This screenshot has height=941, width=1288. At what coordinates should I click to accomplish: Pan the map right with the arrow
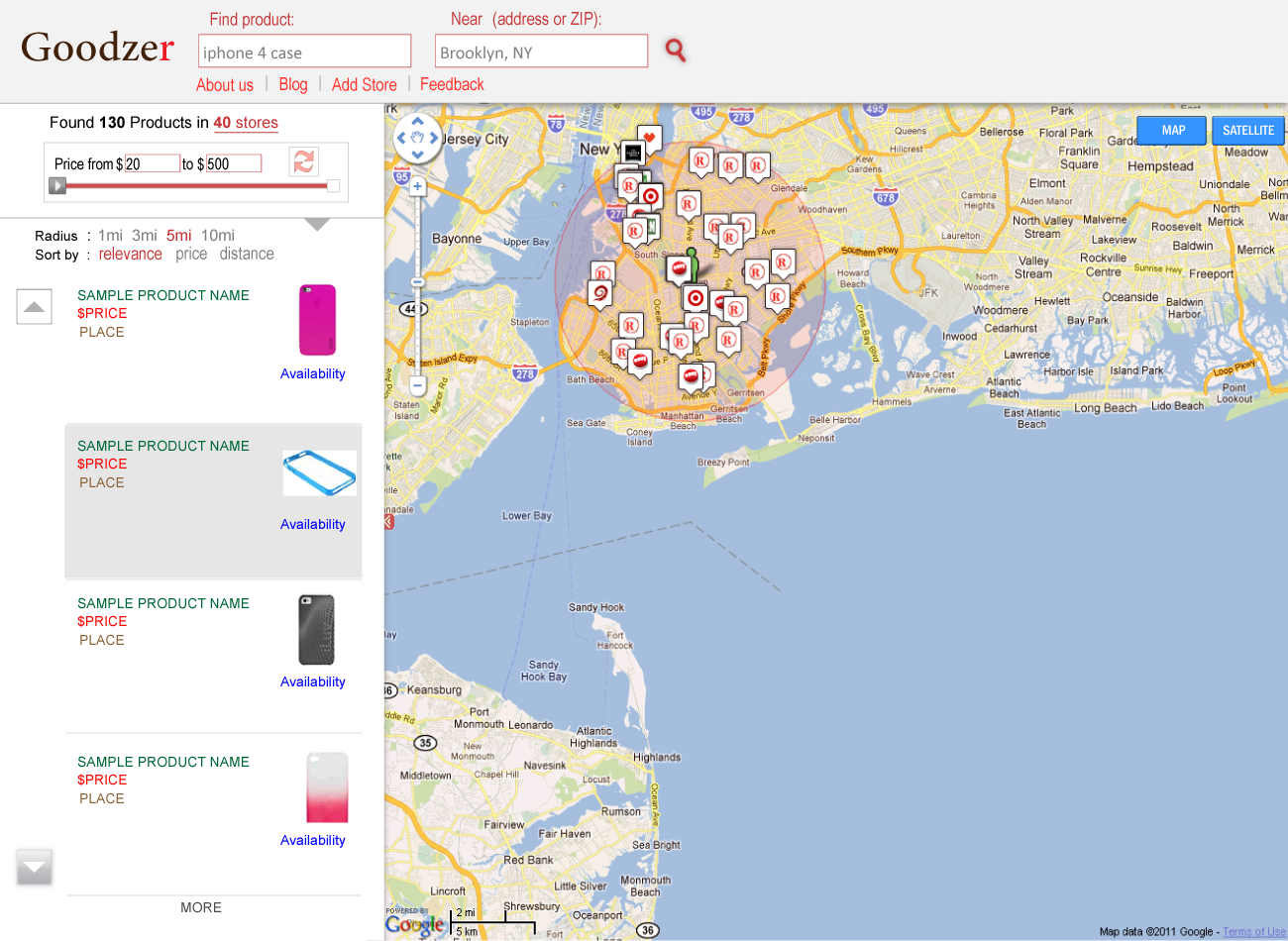point(434,139)
